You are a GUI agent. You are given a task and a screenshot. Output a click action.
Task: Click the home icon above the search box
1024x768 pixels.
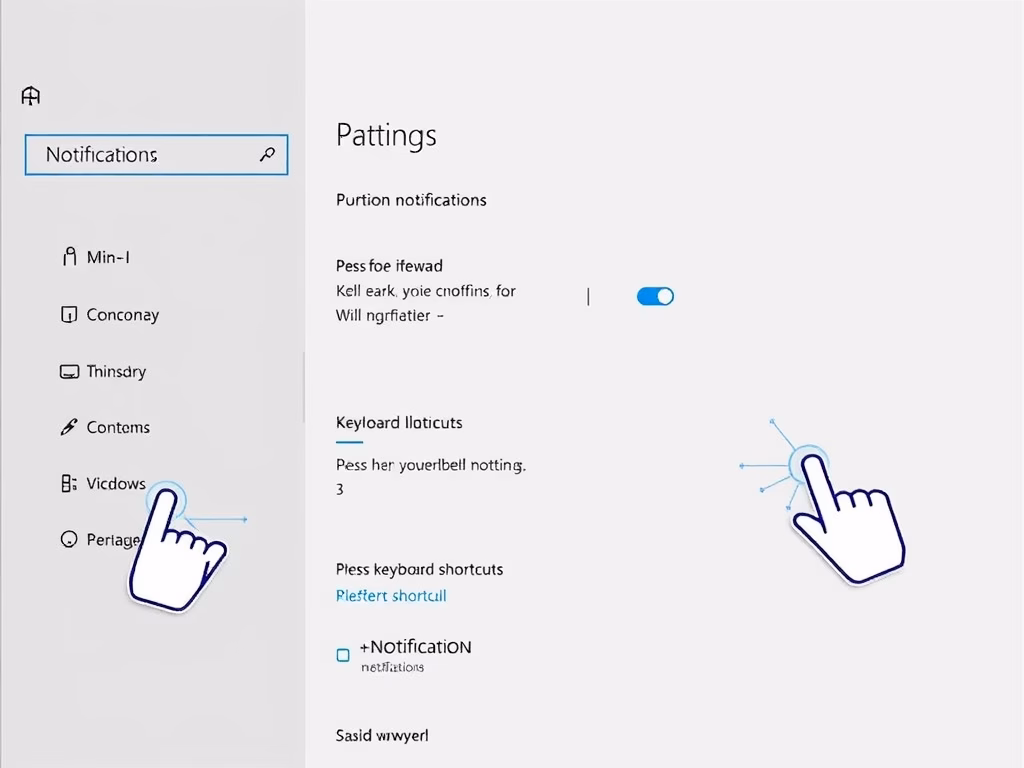31,96
